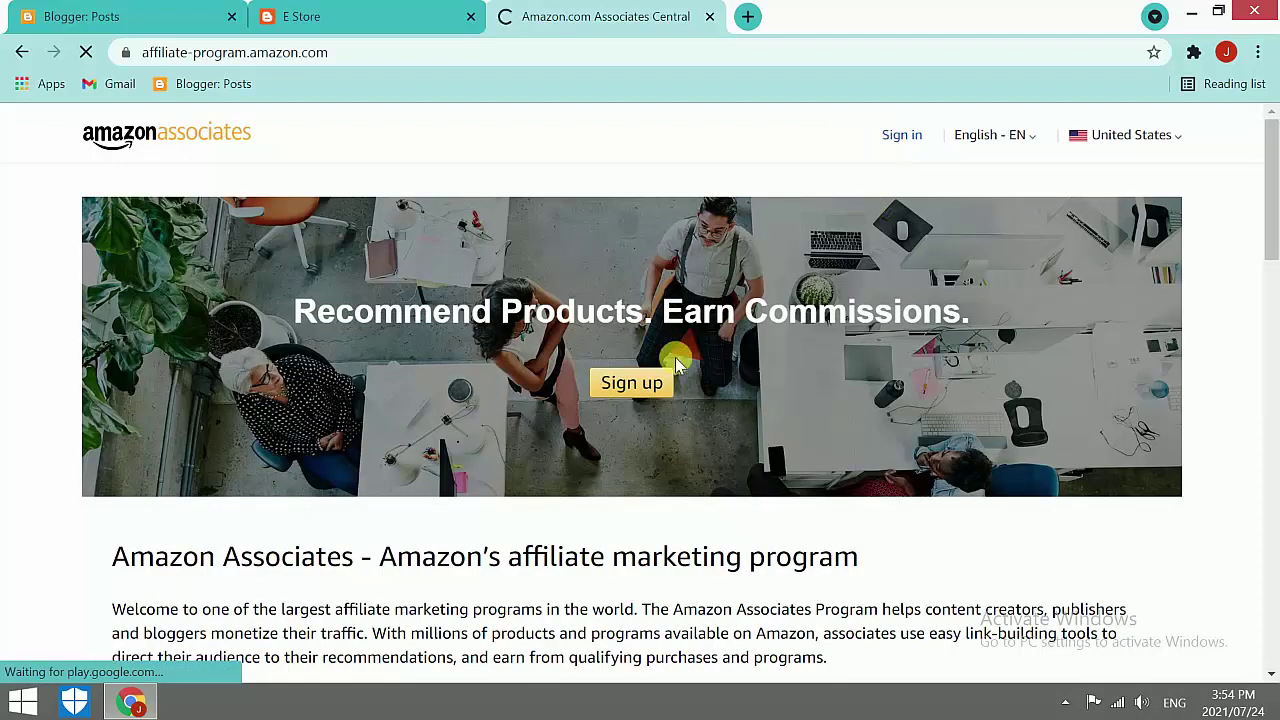This screenshot has width=1280, height=720.
Task: Click the browser forward arrow
Action: (x=54, y=52)
